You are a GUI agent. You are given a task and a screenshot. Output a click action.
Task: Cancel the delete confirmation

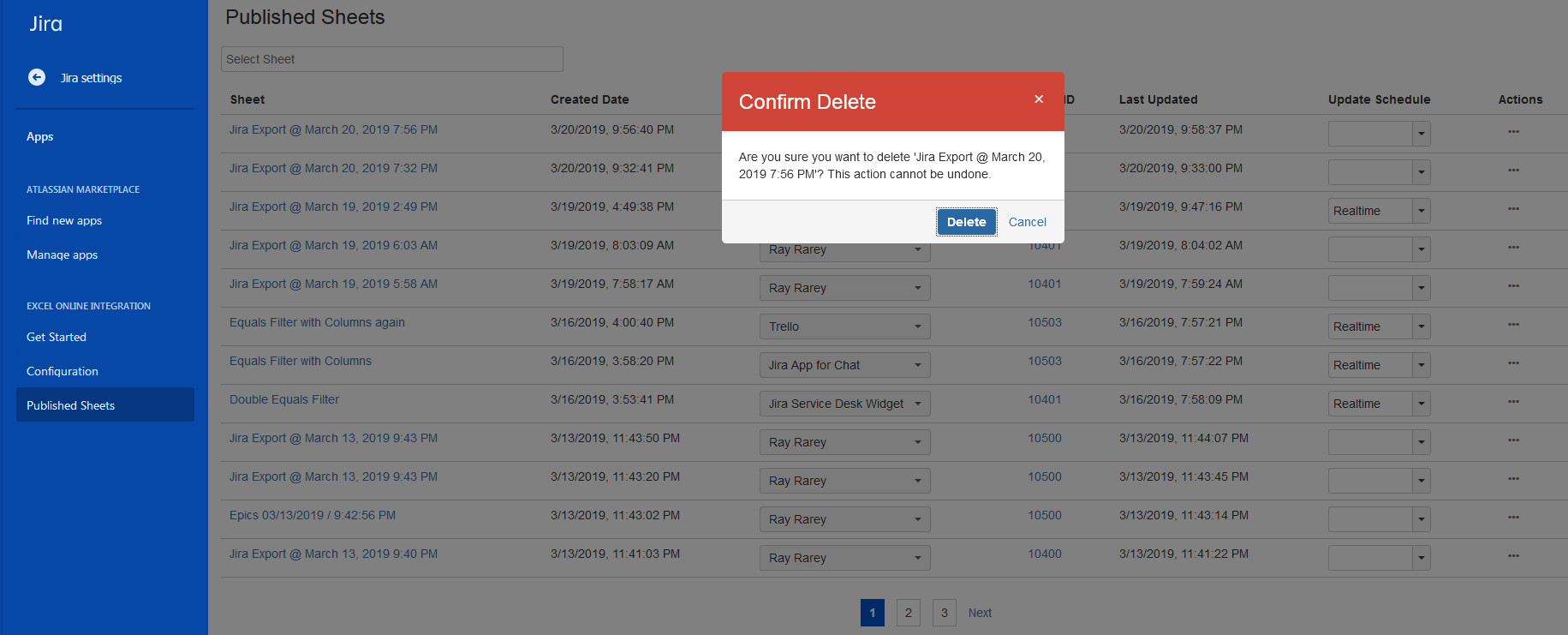point(1027,222)
